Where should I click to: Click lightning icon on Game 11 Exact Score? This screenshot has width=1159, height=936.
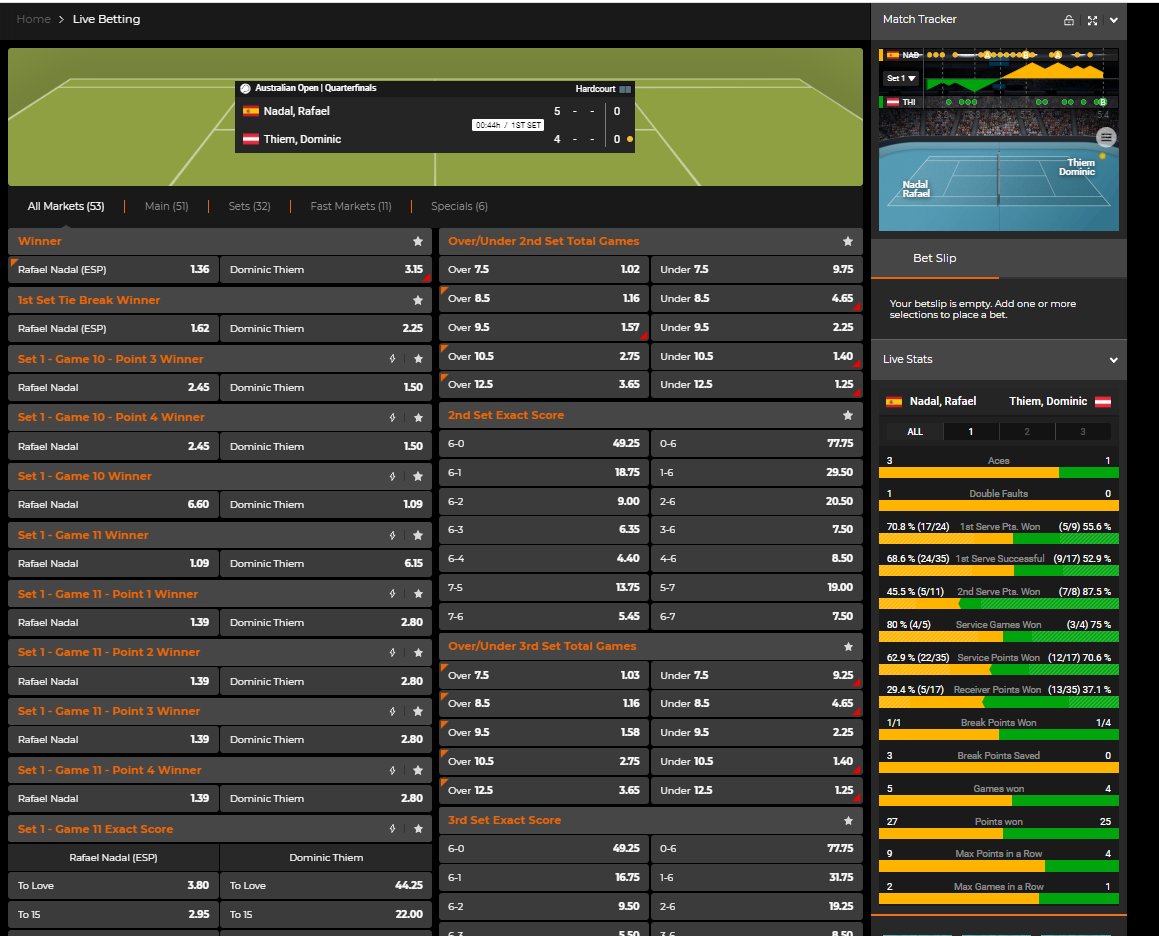tap(392, 829)
